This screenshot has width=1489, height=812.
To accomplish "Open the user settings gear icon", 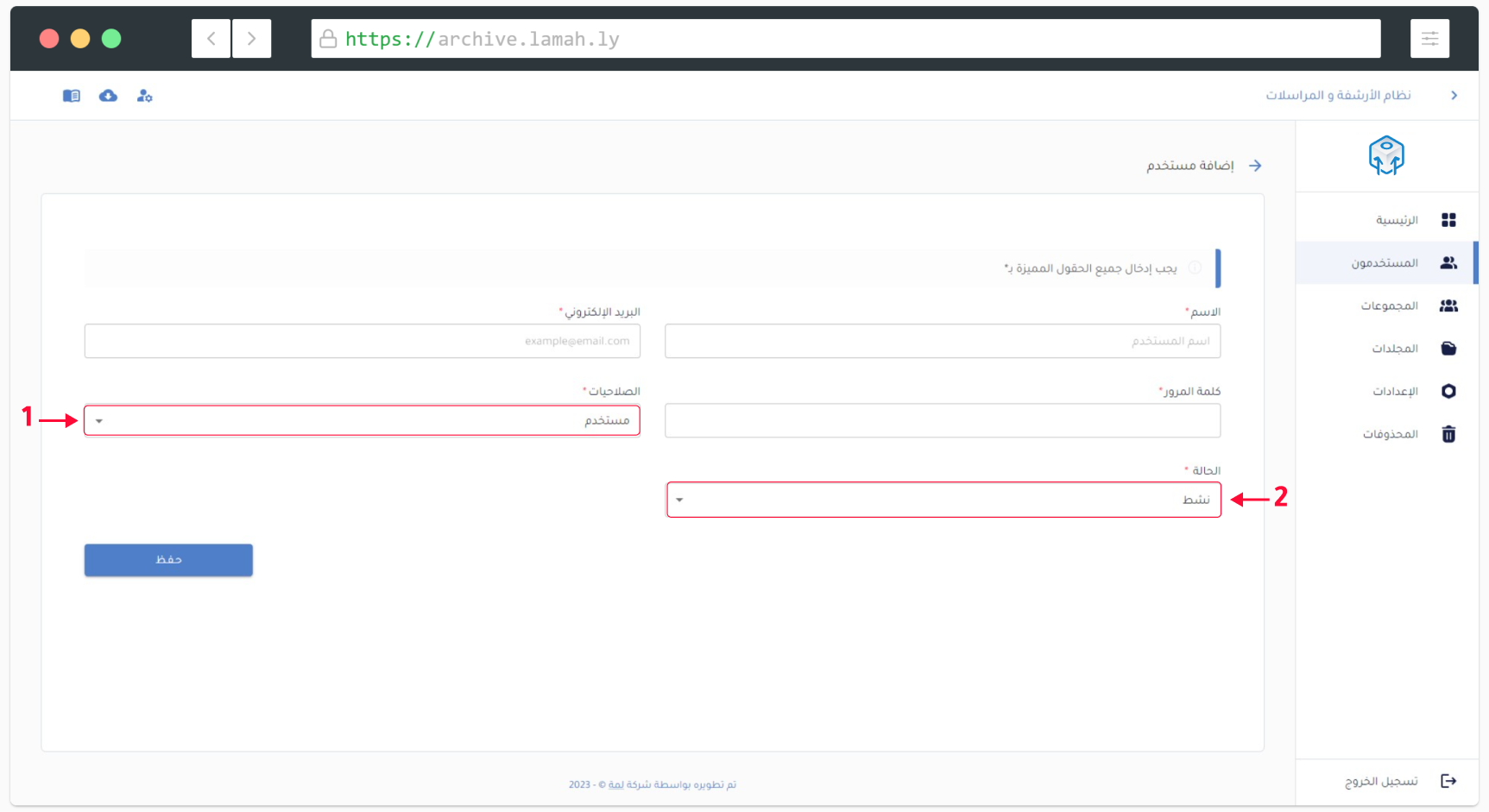I will pyautogui.click(x=144, y=96).
